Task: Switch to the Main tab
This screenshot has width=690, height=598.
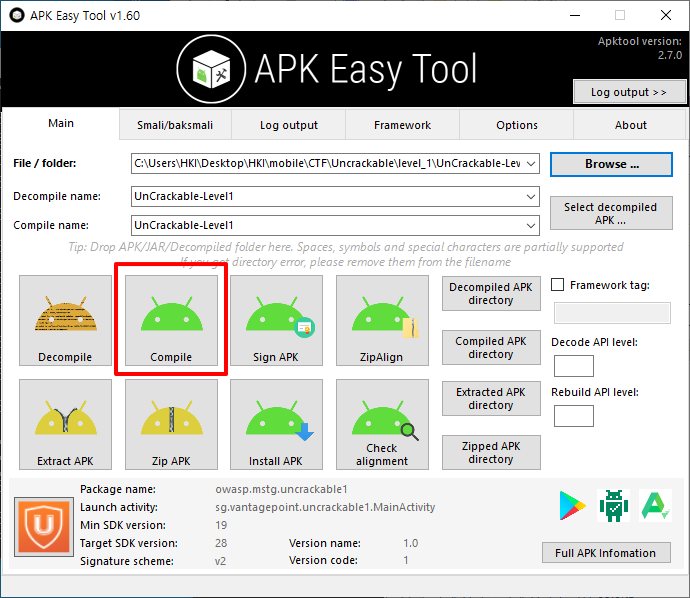Action: point(61,123)
